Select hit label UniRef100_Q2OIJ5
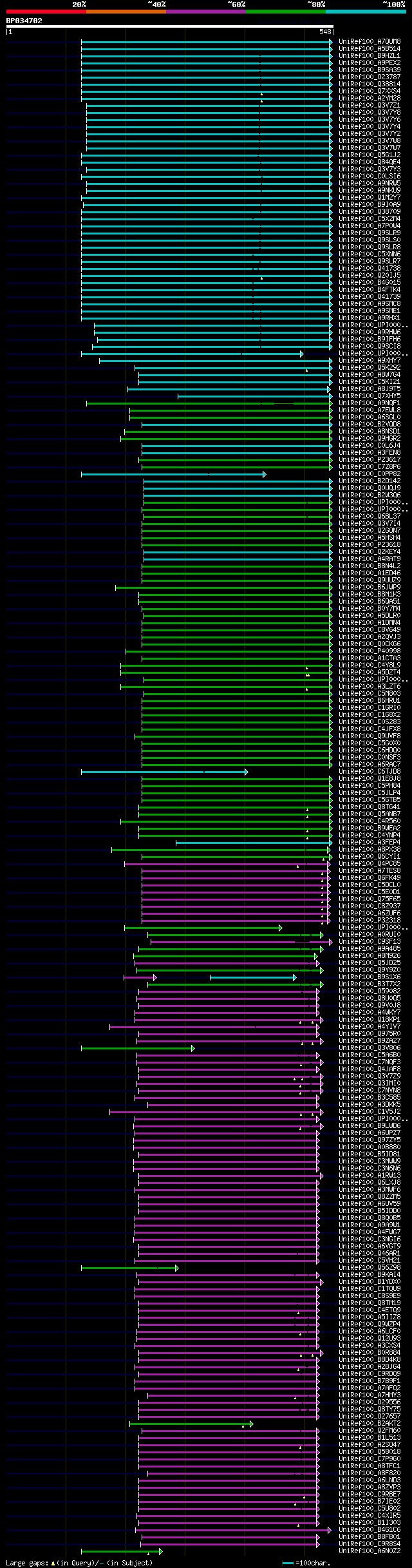The width and height of the screenshot is (412, 1568). (370, 276)
